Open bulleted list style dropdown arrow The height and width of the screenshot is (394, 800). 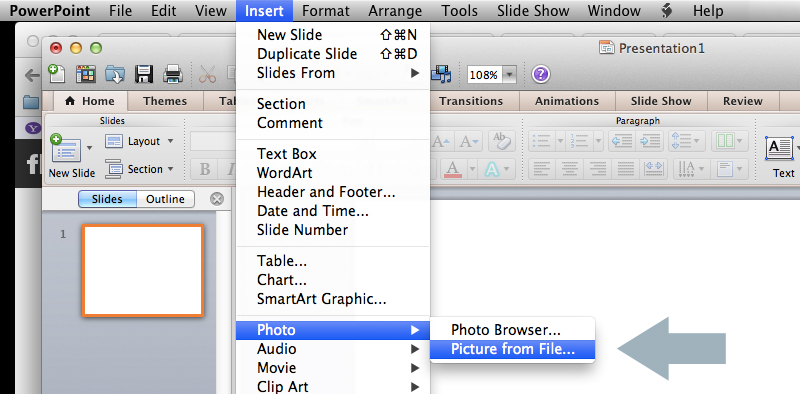(560, 141)
